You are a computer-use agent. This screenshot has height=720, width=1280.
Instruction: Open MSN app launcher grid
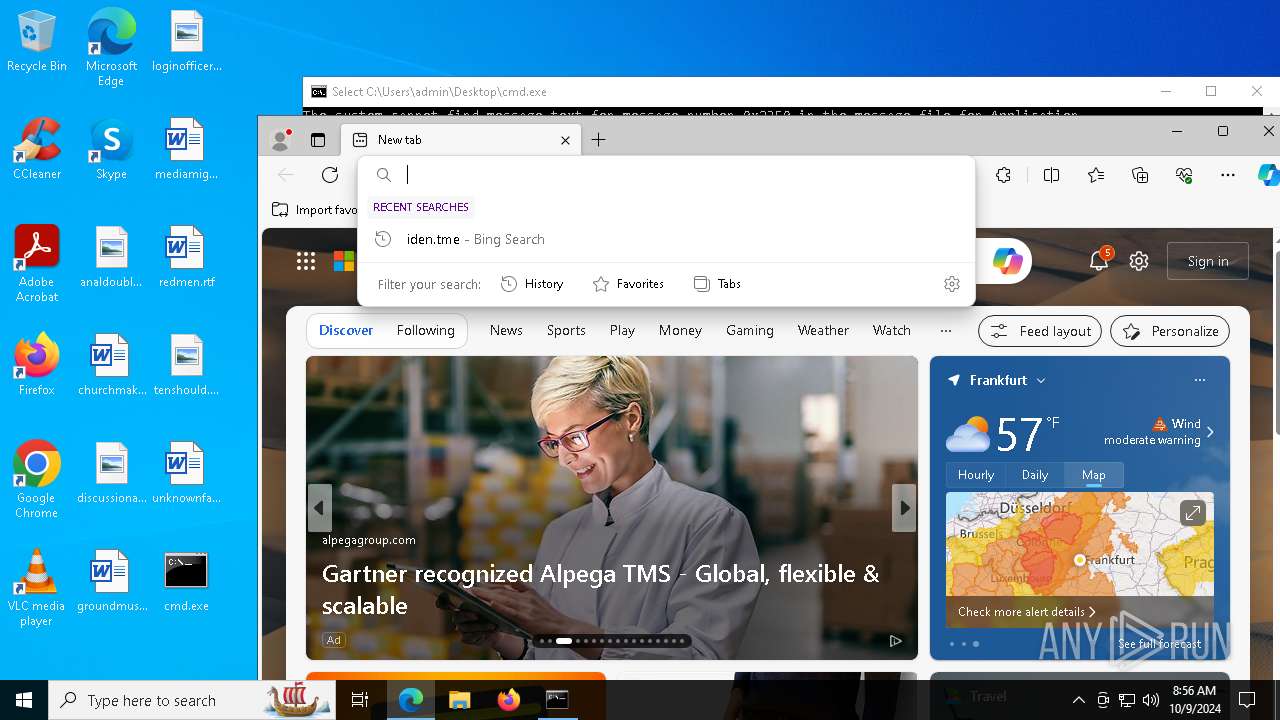coord(306,261)
